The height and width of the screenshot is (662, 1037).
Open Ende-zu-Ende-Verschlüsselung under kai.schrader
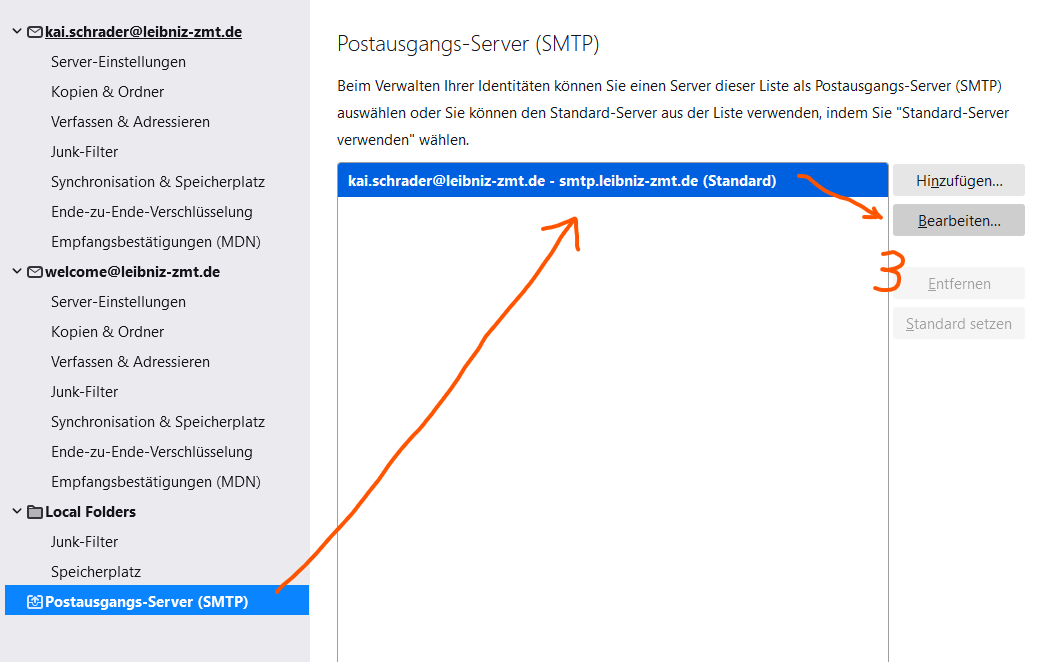pyautogui.click(x=151, y=212)
